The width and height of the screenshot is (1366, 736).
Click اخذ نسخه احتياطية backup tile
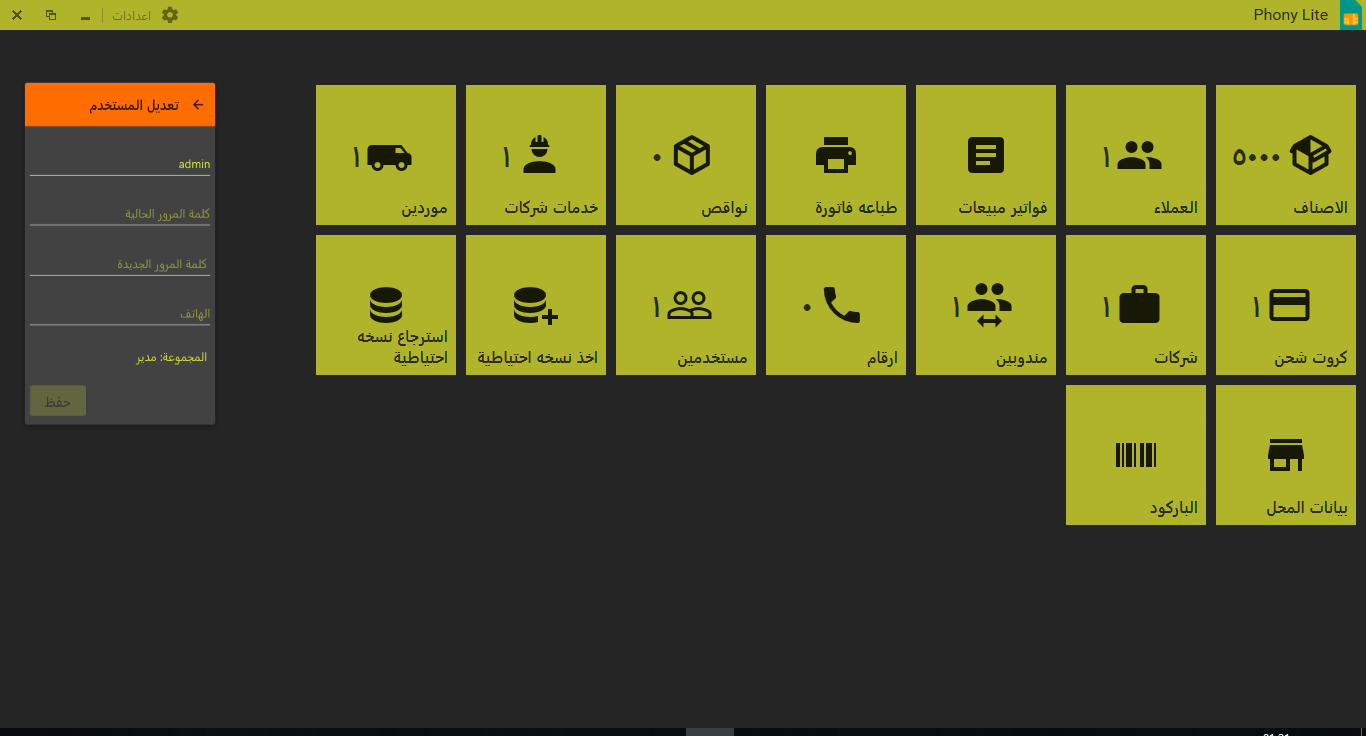point(536,305)
